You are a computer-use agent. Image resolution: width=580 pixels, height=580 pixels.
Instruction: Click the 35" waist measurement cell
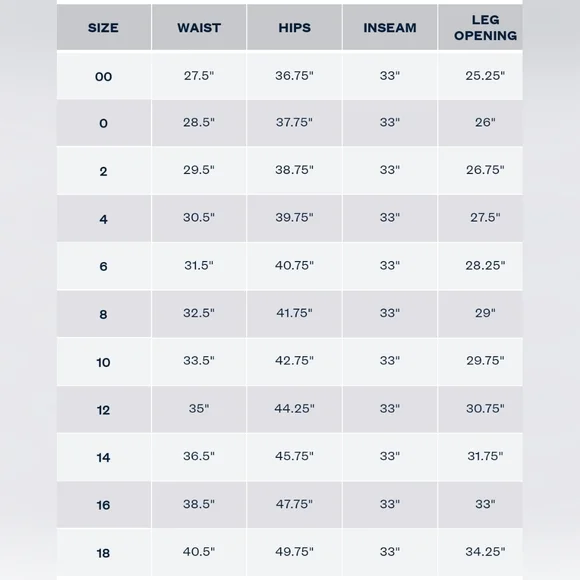click(199, 408)
